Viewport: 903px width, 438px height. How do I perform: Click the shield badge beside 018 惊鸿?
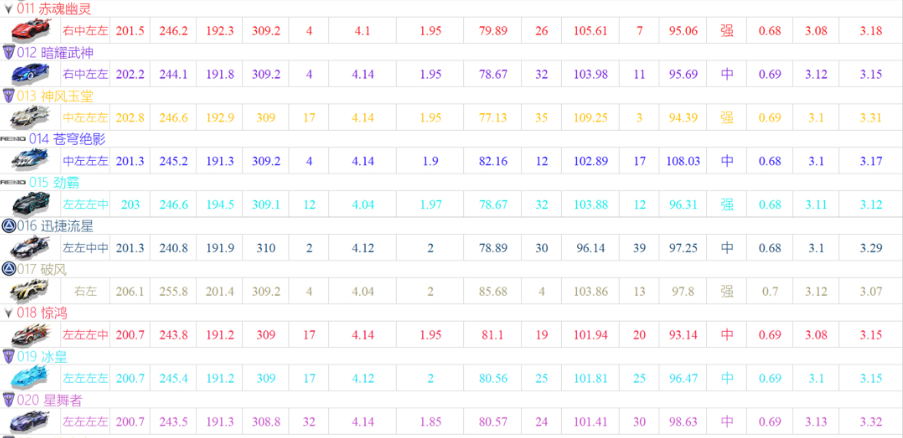coord(8,313)
